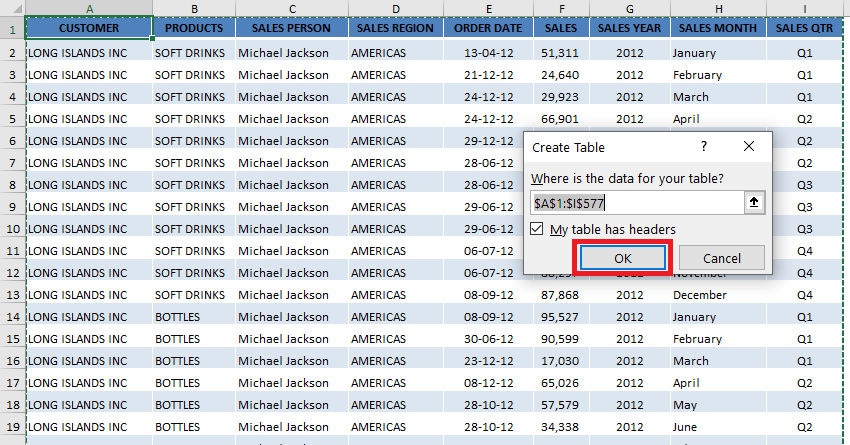Click the collapse dialog range selector icon
850x445 pixels.
click(754, 203)
